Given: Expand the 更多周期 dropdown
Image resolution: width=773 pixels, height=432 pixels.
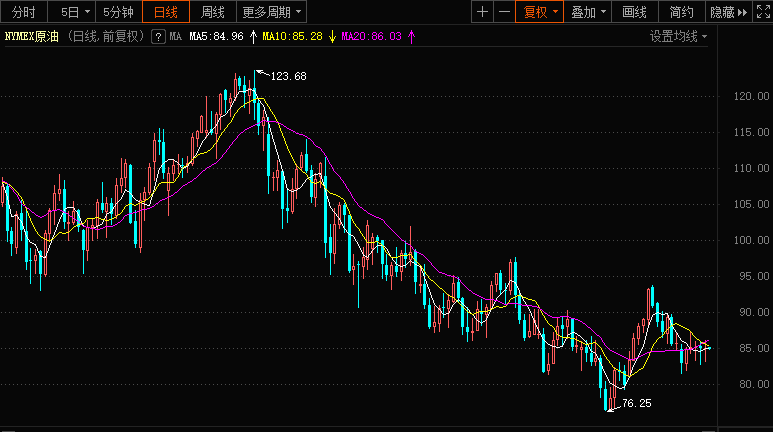Looking at the screenshot, I should (272, 12).
